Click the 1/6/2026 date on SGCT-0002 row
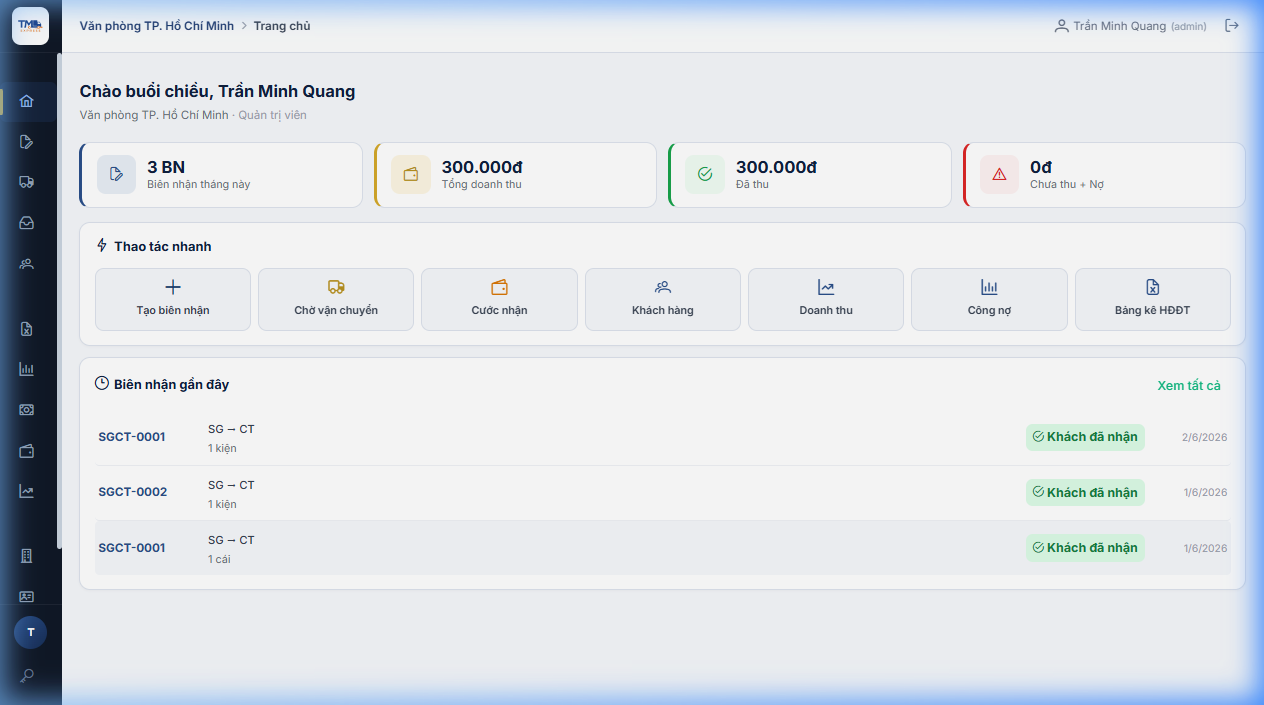This screenshot has width=1264, height=705. (1205, 493)
